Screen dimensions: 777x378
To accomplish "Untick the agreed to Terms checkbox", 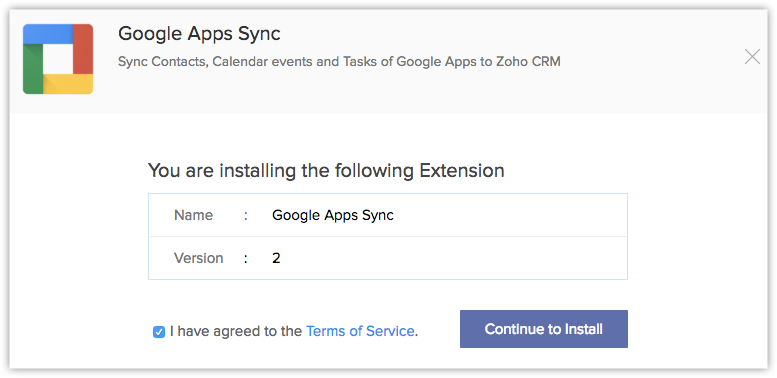I will [159, 332].
